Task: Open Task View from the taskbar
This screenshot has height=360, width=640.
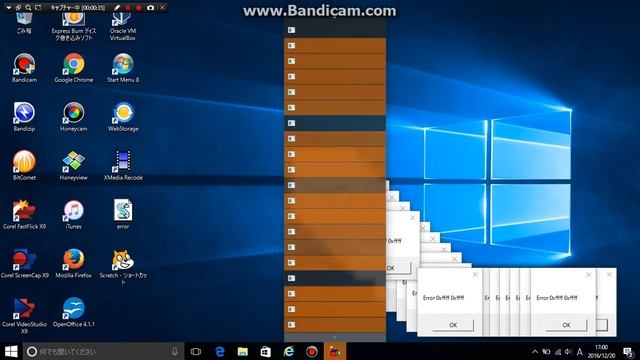Action: coord(196,351)
